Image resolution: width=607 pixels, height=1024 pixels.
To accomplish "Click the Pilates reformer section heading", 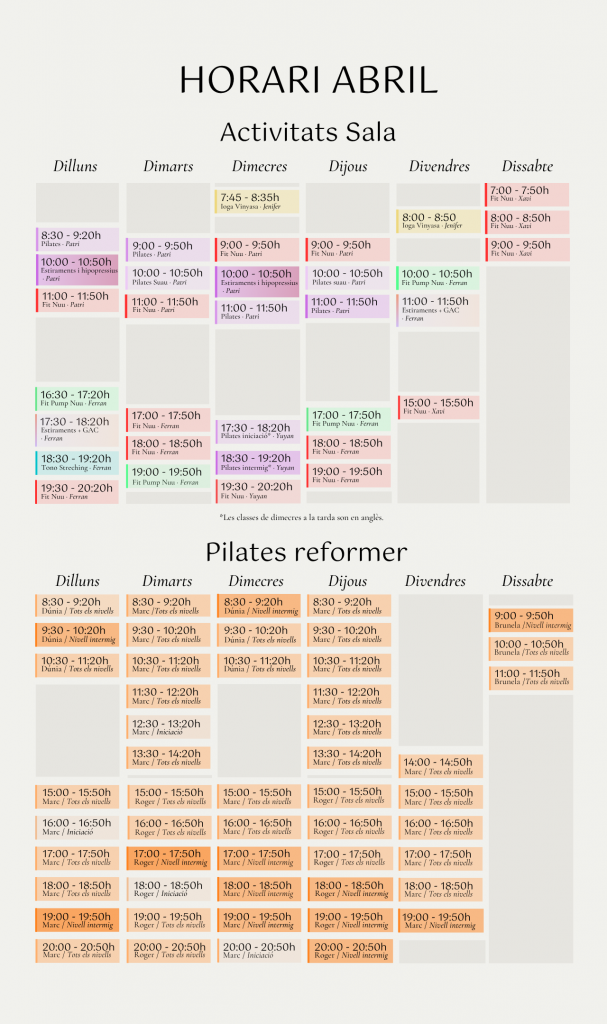I will (306, 552).
